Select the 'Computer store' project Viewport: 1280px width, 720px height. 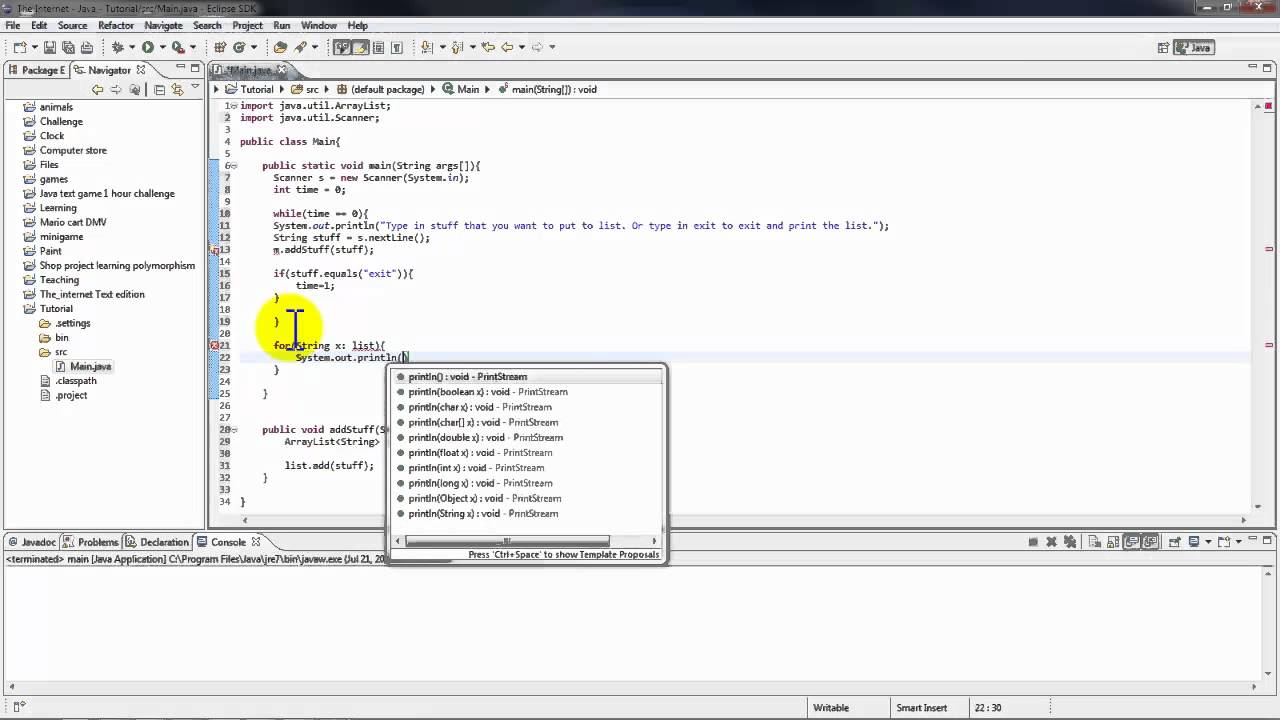click(73, 150)
